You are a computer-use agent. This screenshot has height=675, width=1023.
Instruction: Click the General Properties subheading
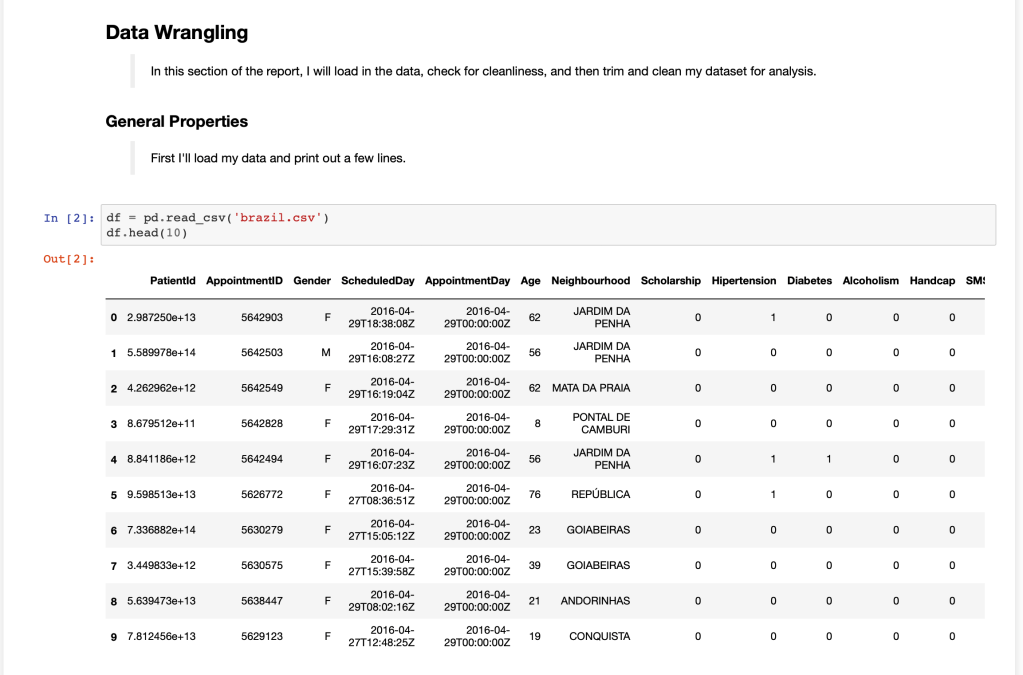point(176,122)
